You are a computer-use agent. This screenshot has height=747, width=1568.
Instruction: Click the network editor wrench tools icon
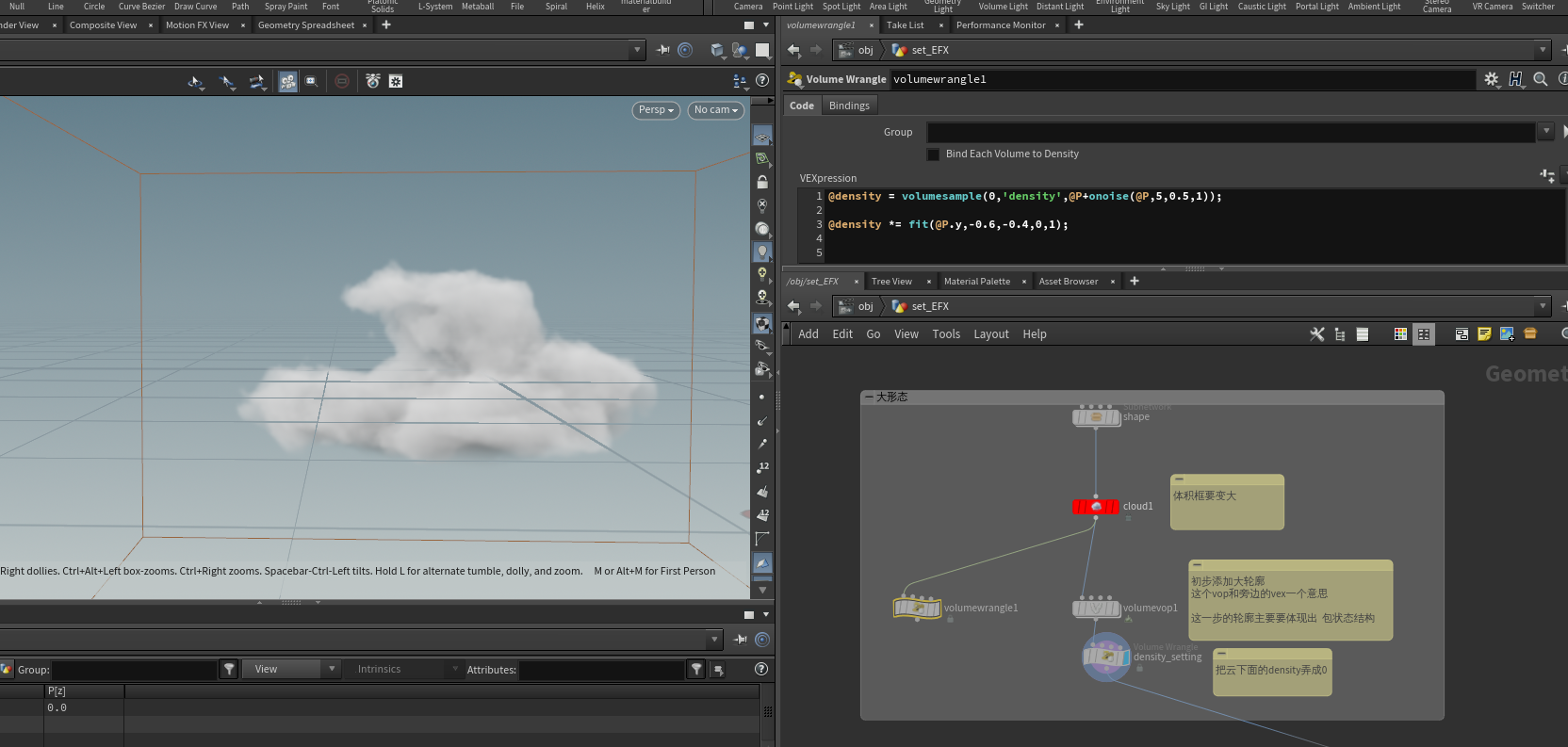tap(1317, 334)
